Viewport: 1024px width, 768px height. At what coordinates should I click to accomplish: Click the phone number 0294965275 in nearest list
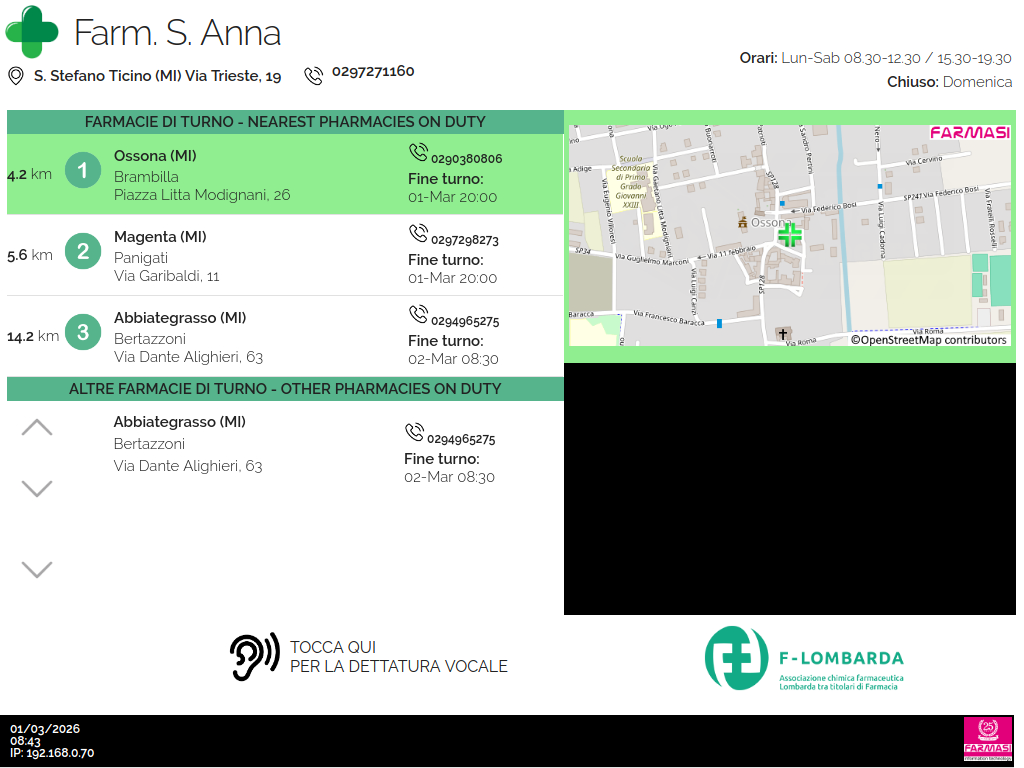coord(465,321)
